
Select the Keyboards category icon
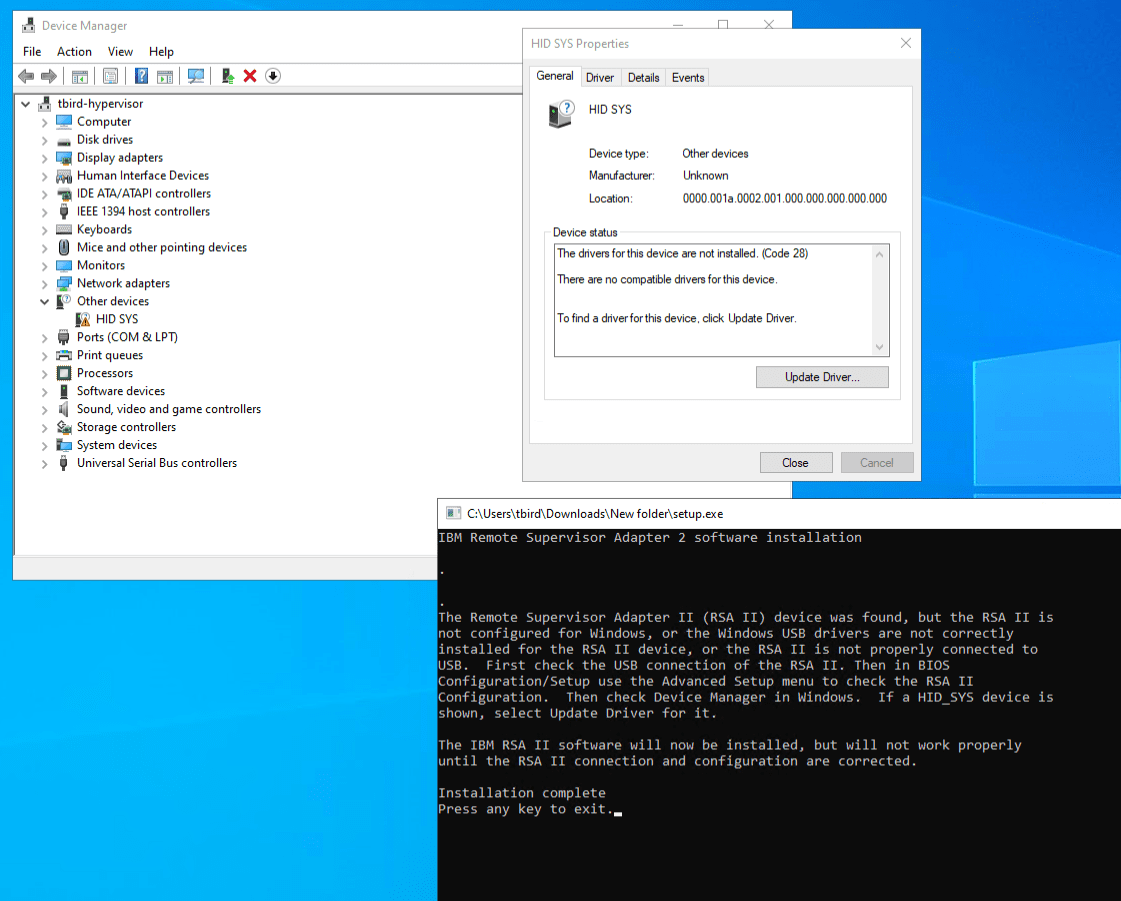pos(64,230)
